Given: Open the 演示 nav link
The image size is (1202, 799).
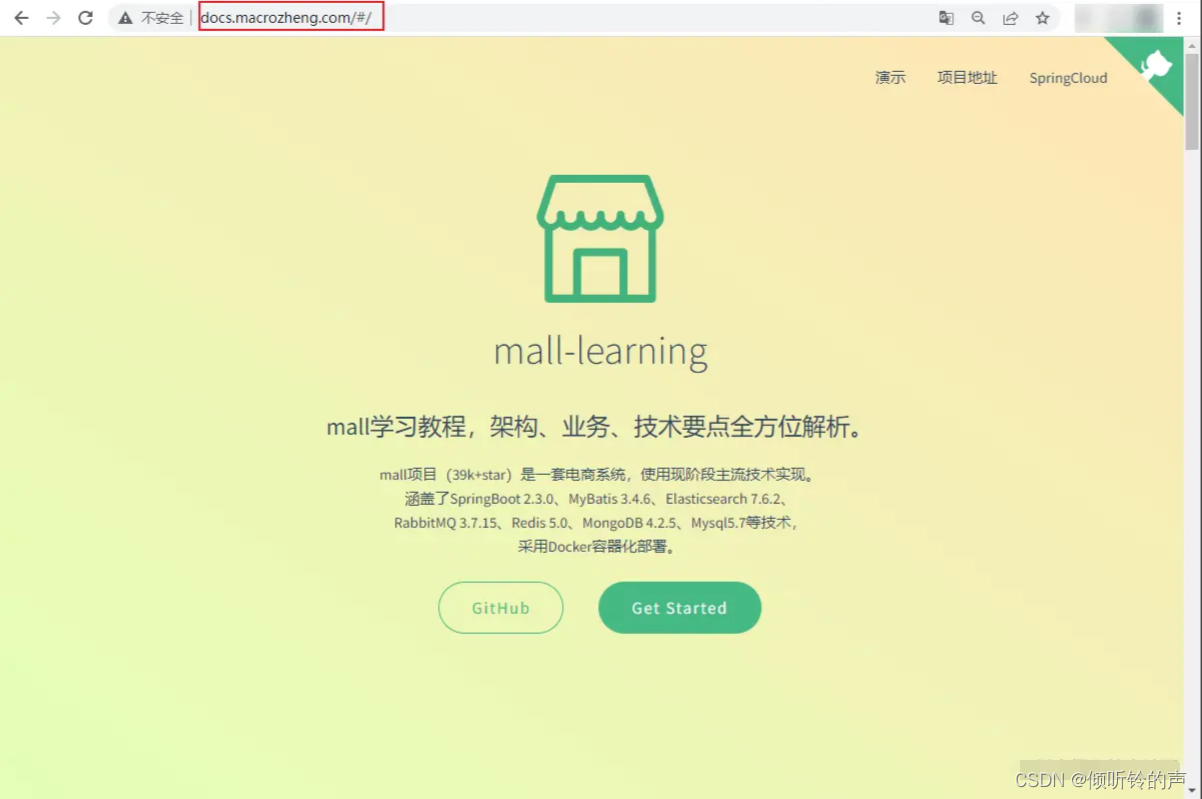Looking at the screenshot, I should tap(890, 78).
